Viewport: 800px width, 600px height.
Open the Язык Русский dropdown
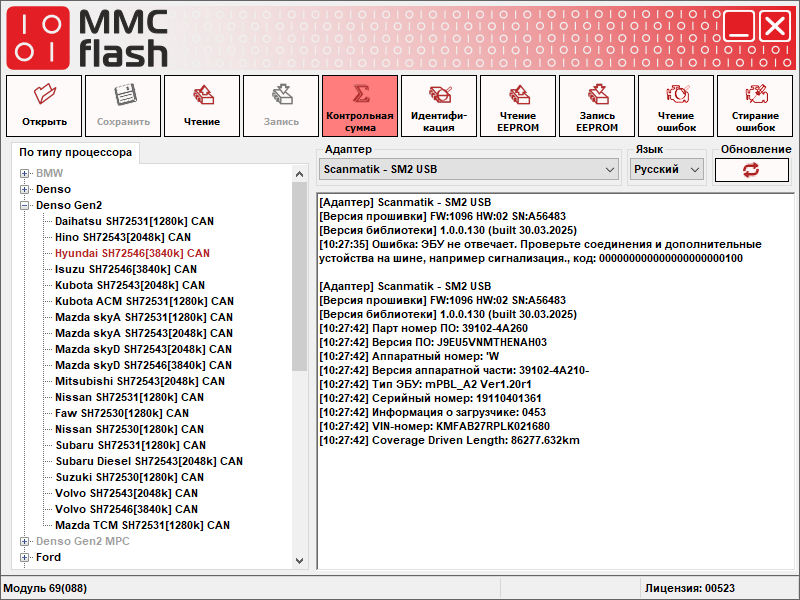click(666, 169)
